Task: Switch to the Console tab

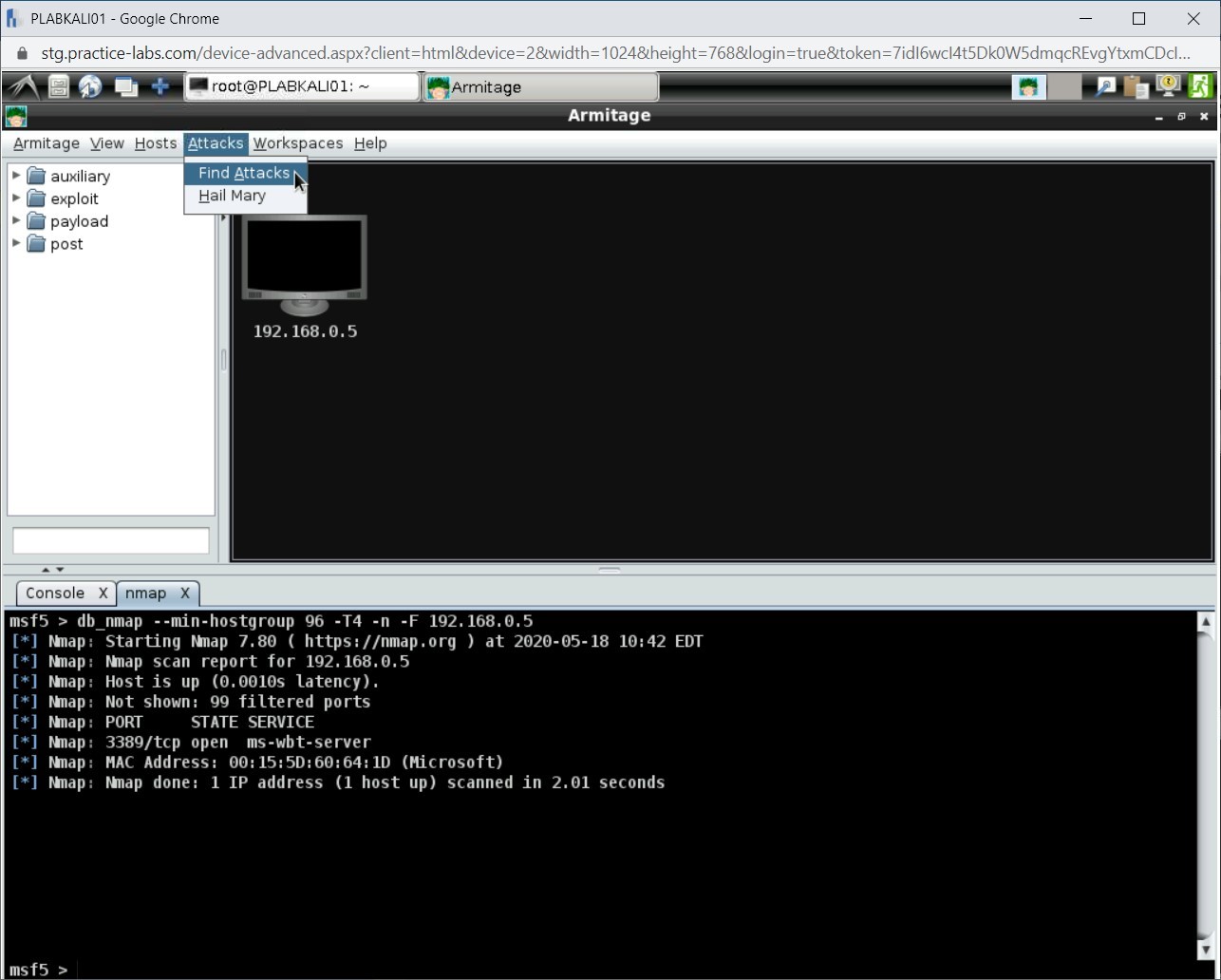Action: 52,593
